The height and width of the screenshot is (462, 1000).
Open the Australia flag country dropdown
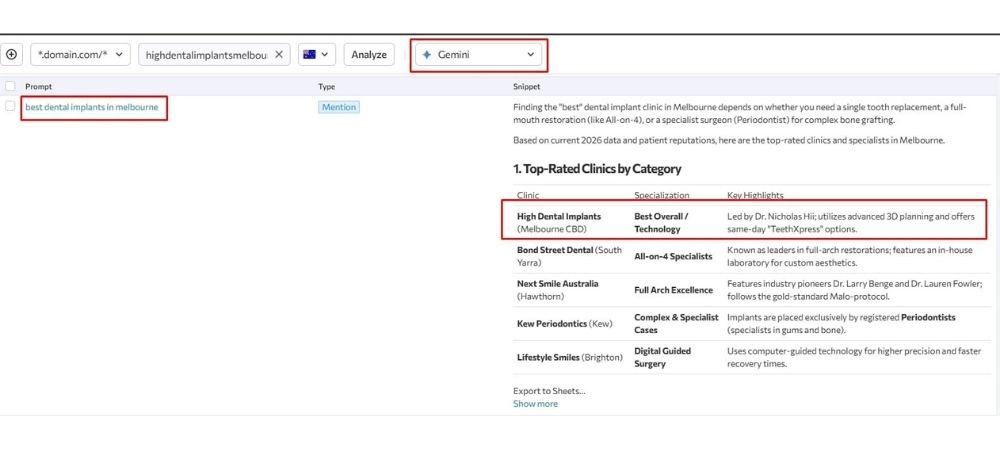[x=316, y=55]
